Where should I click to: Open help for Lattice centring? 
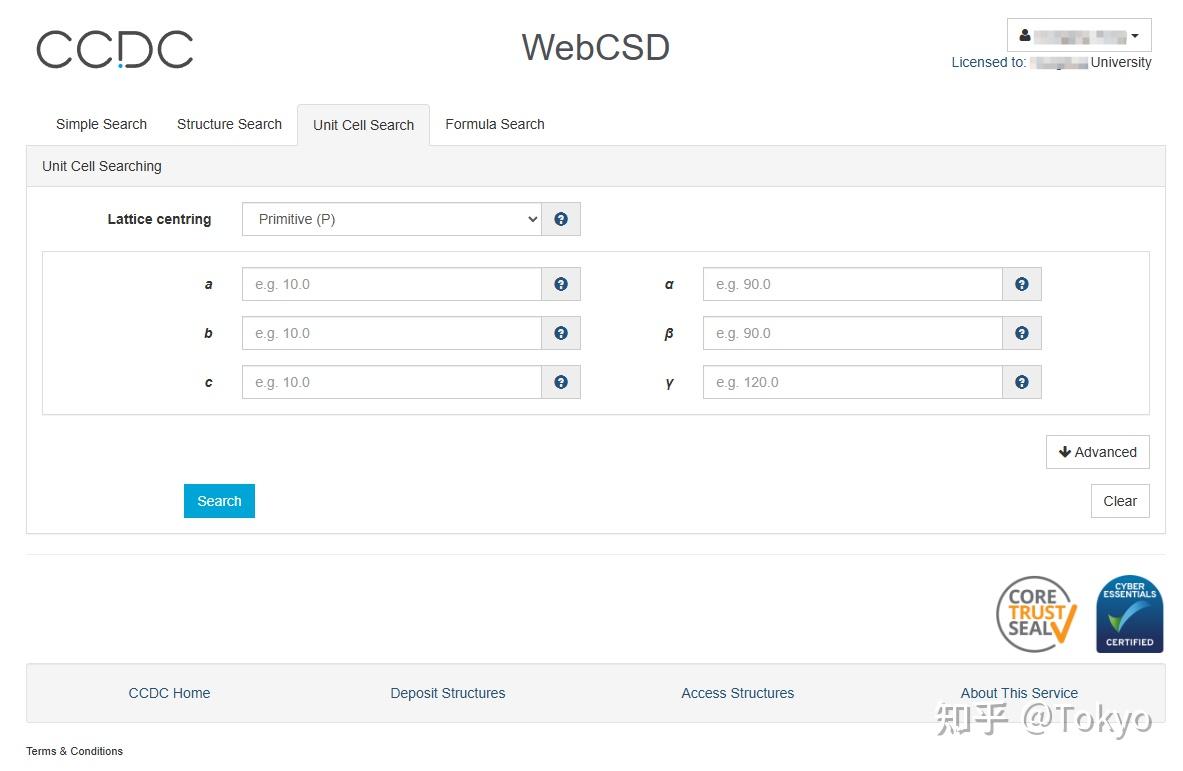(x=561, y=219)
